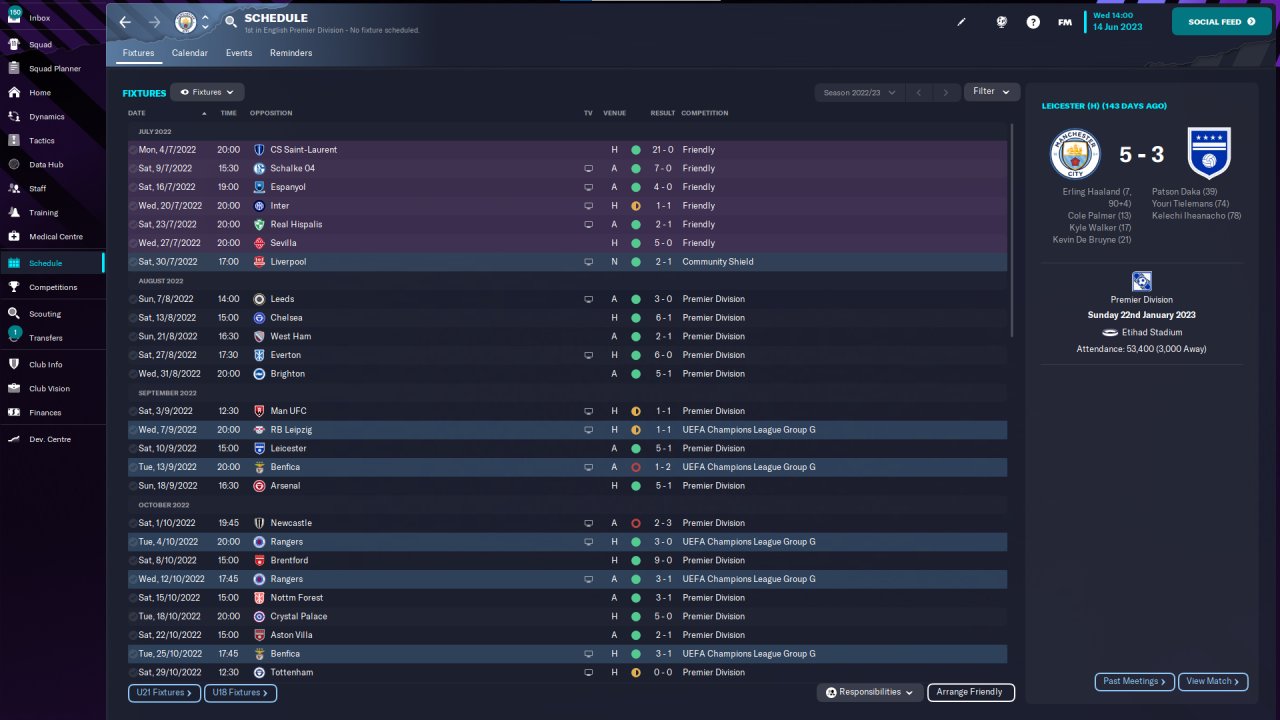The width and height of the screenshot is (1280, 720).
Task: Click the loss indicator in the Newcastle row
Action: pos(636,523)
